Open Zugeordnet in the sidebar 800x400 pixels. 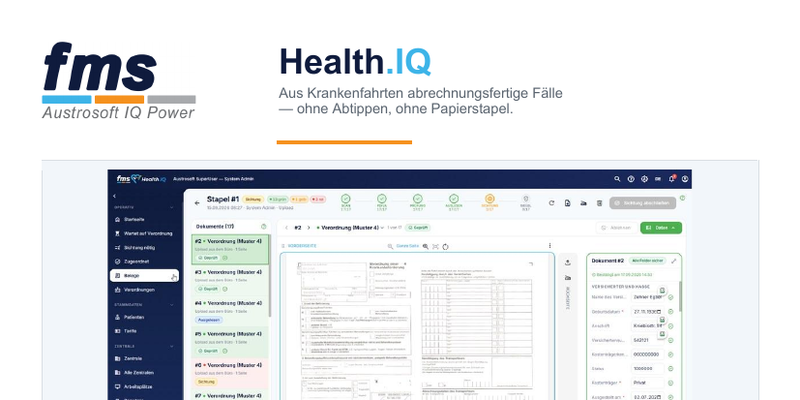point(144,262)
